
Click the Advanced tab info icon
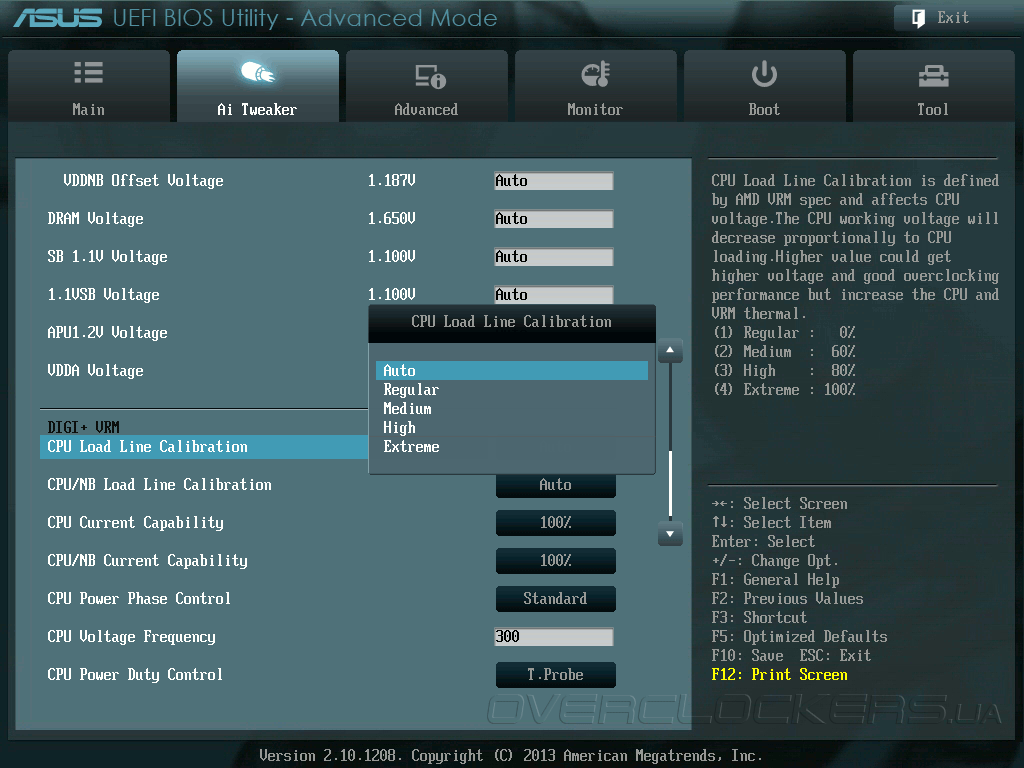click(430, 76)
